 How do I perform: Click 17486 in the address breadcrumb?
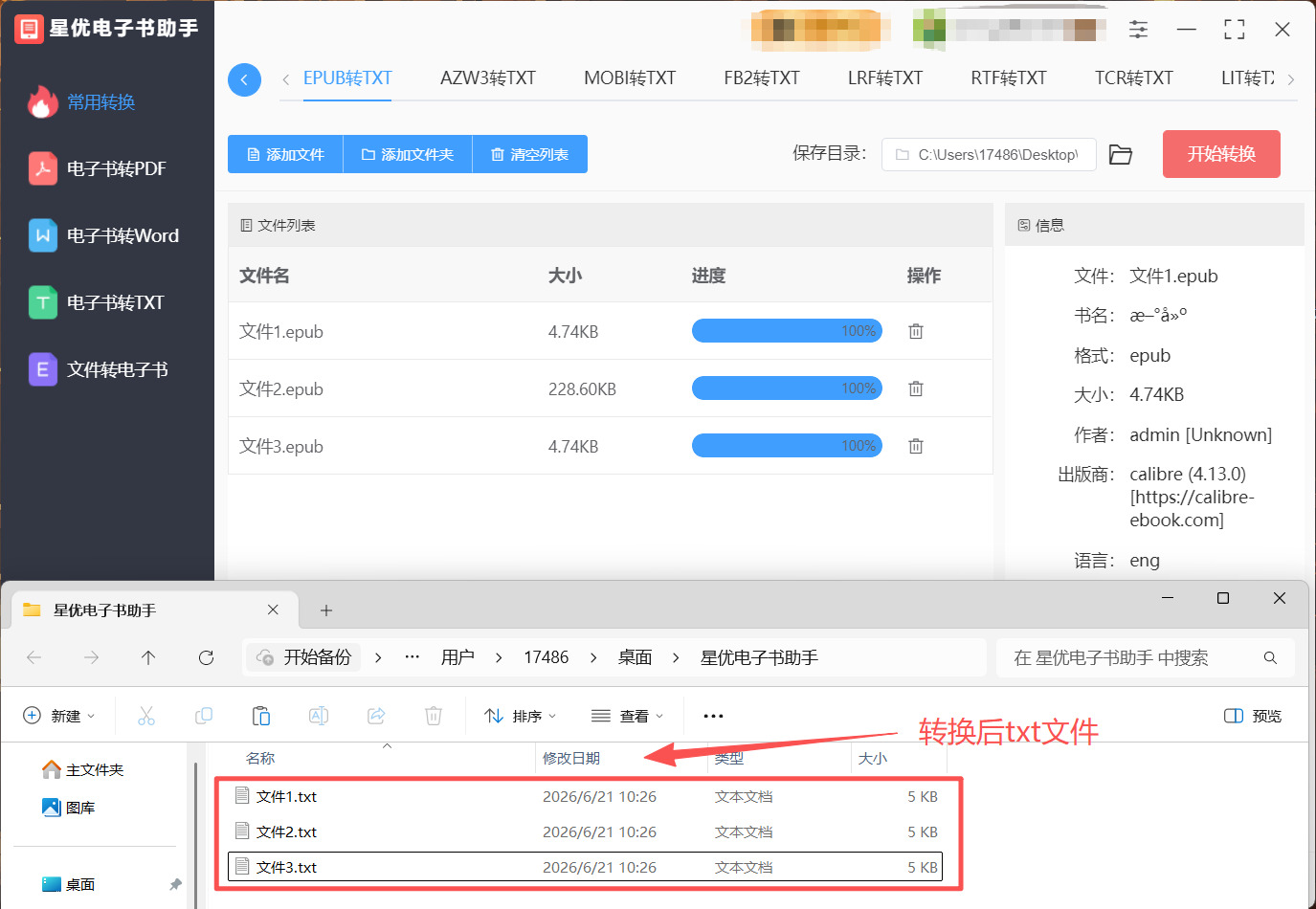(x=546, y=657)
